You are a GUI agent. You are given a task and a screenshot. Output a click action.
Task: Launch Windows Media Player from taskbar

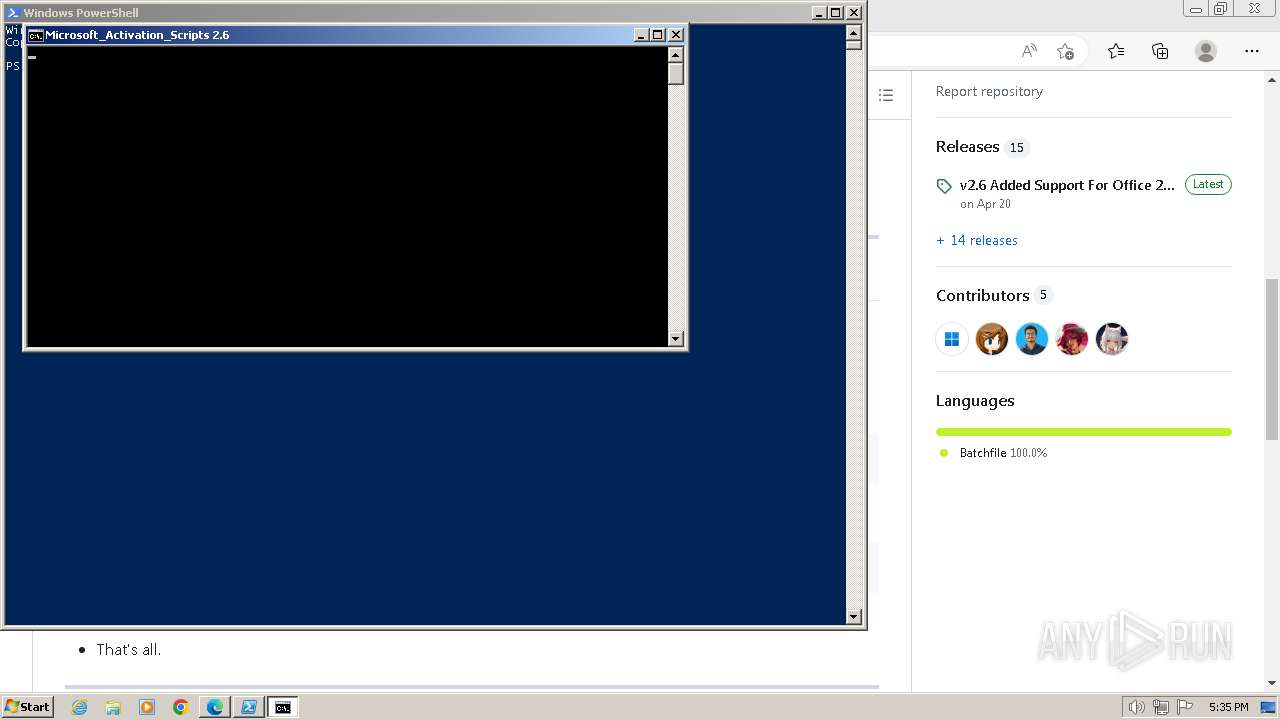tap(147, 707)
